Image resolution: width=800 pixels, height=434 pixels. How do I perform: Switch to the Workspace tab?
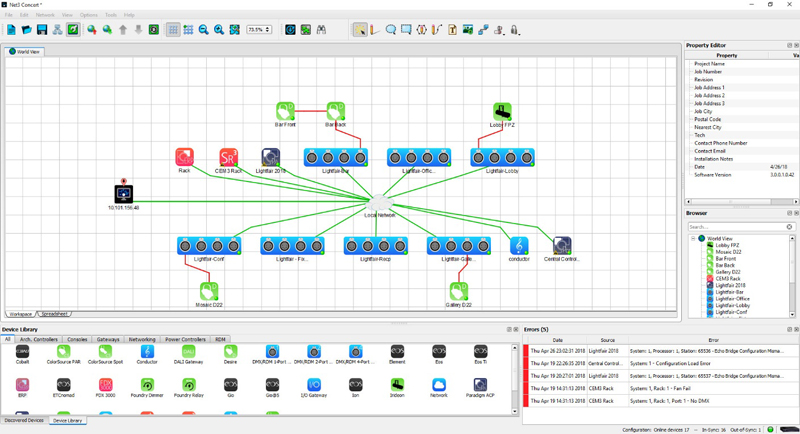(x=20, y=314)
